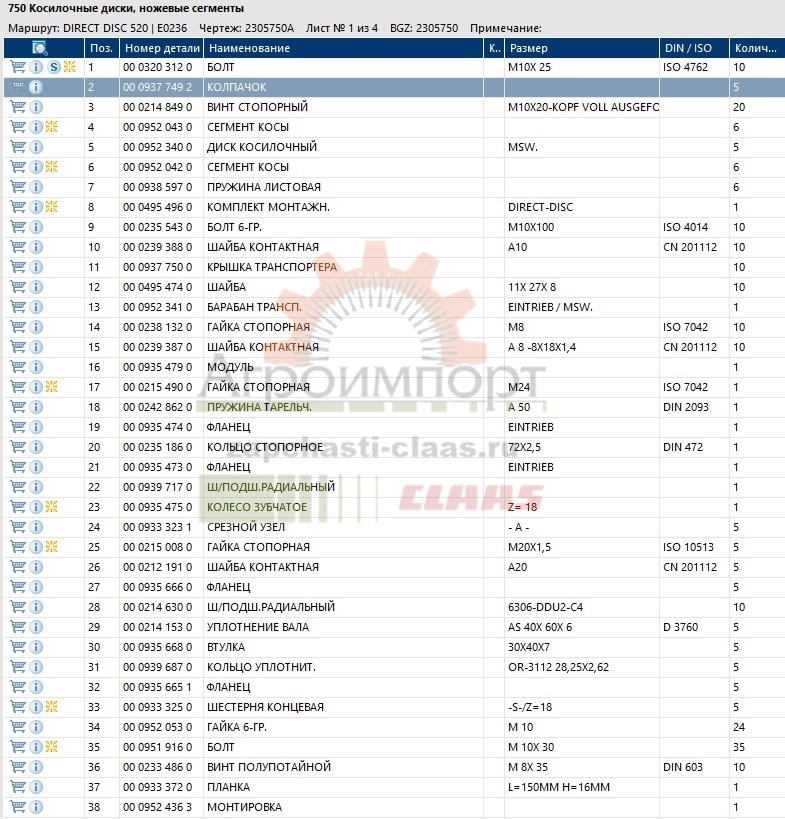Click part number 00 0952 053 0
This screenshot has width=785, height=819.
[x=158, y=727]
